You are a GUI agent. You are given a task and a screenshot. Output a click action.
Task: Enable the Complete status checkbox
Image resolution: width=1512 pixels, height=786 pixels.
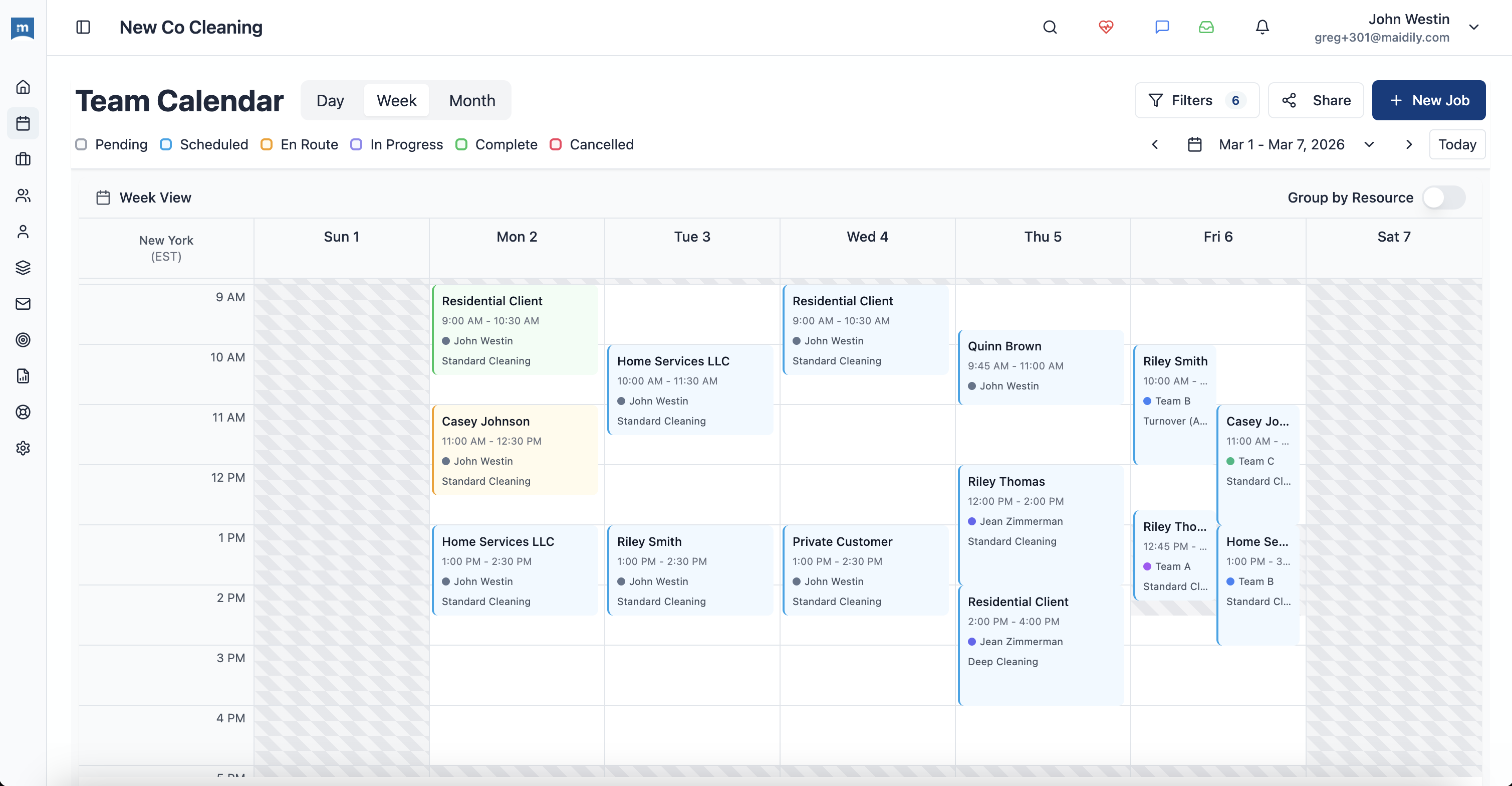click(x=461, y=144)
